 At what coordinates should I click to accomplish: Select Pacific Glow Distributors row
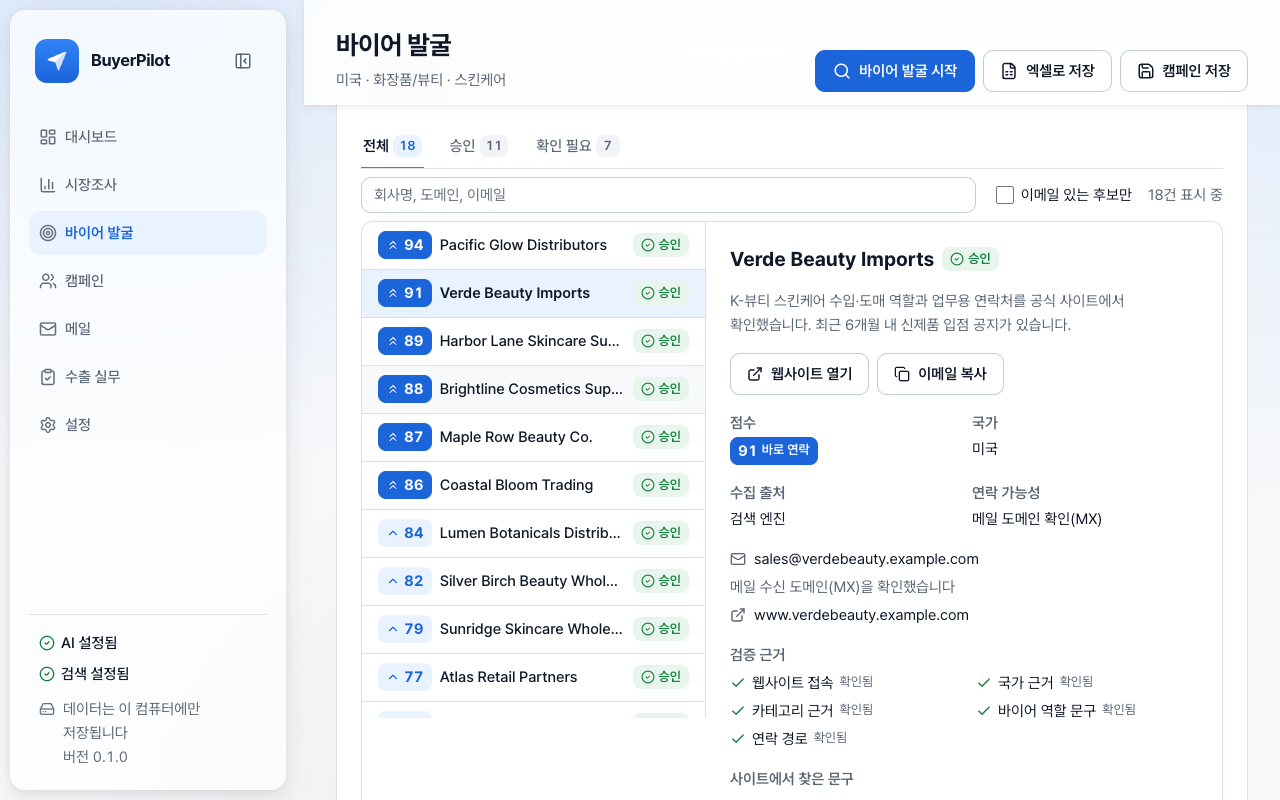[534, 245]
